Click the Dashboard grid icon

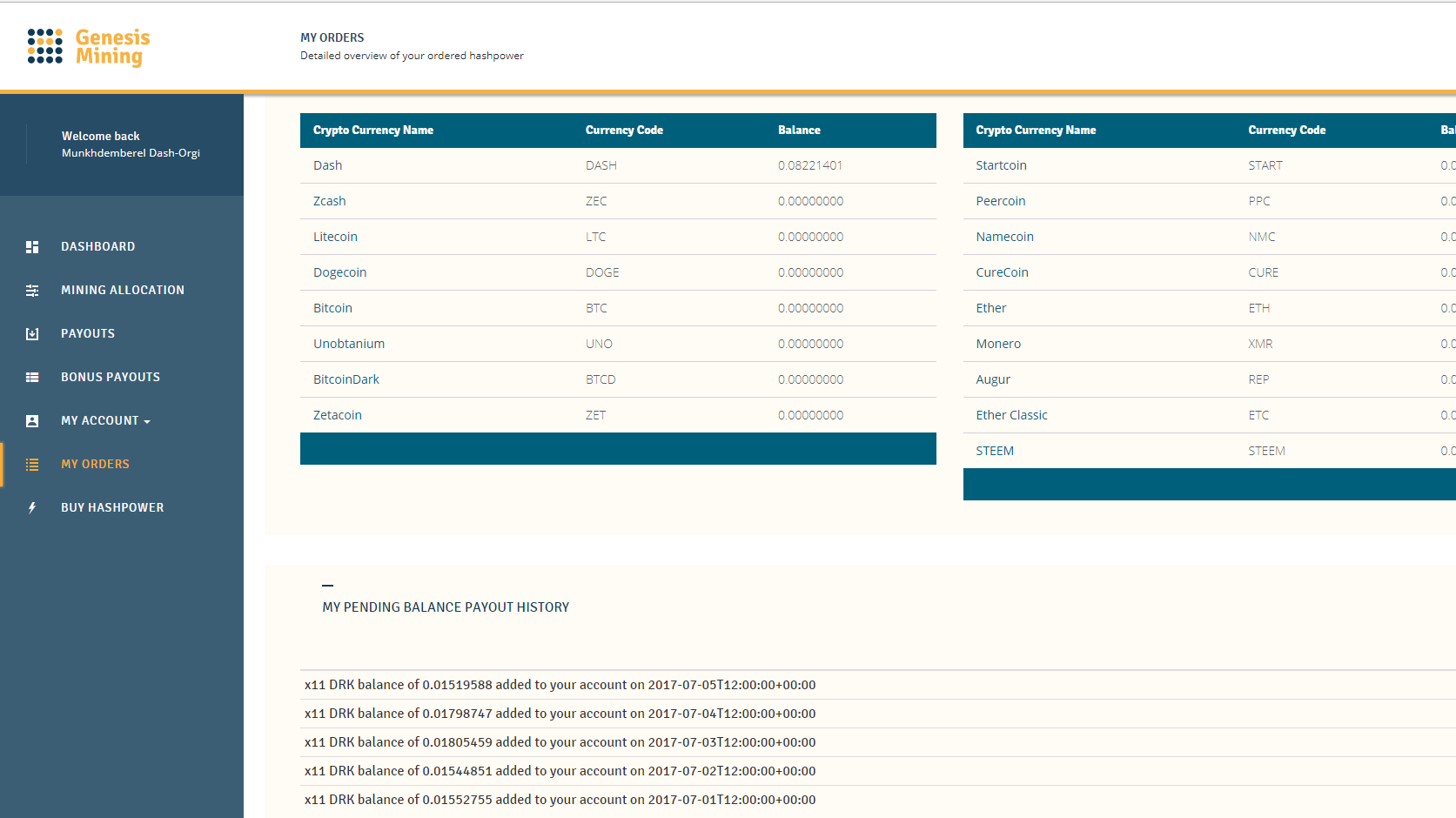point(32,247)
